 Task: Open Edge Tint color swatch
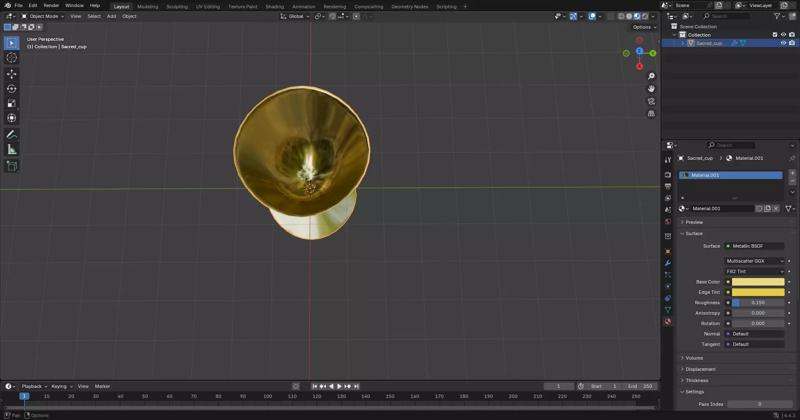pyautogui.click(x=758, y=292)
